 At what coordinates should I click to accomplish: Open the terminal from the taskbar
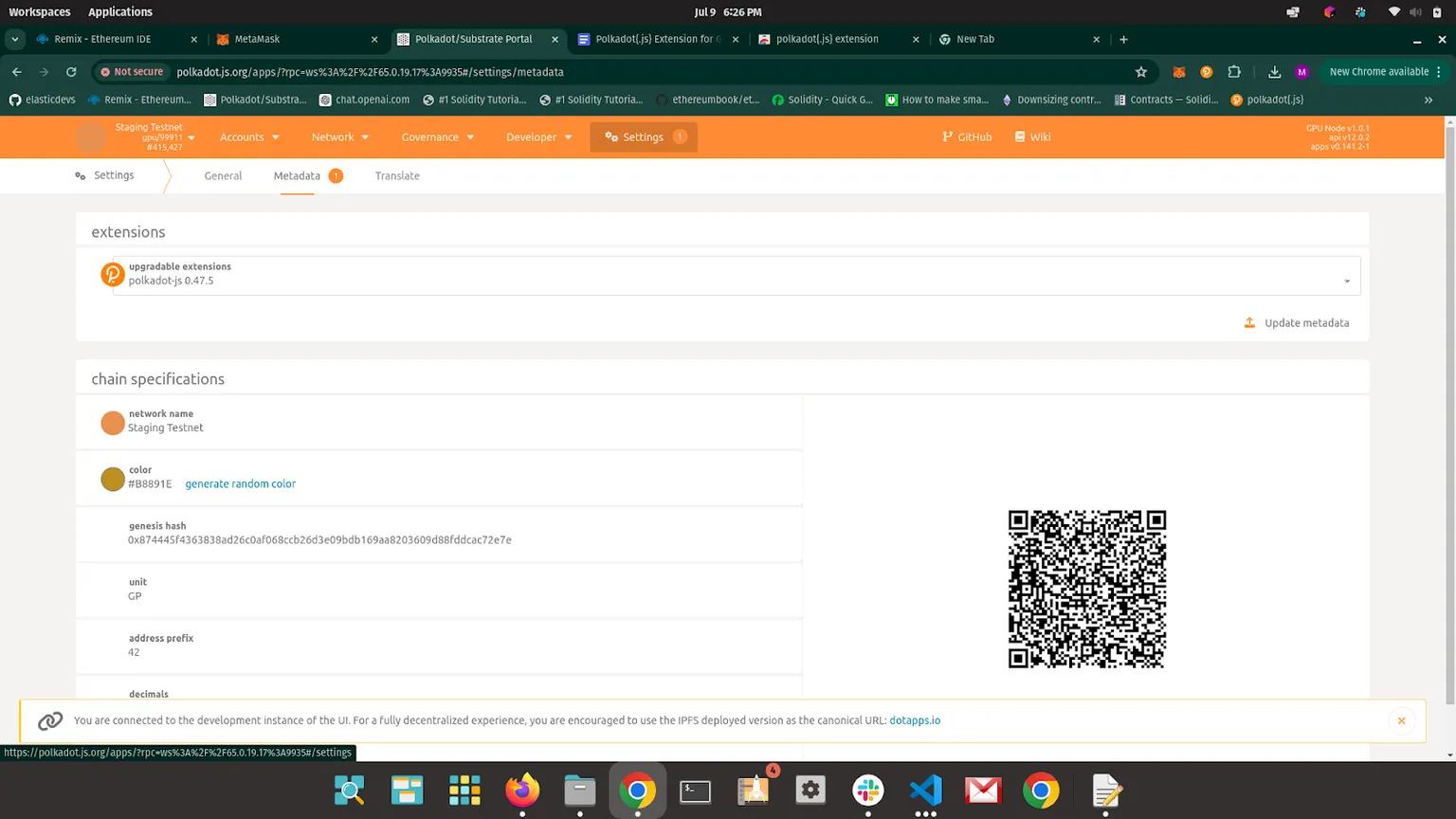[695, 790]
